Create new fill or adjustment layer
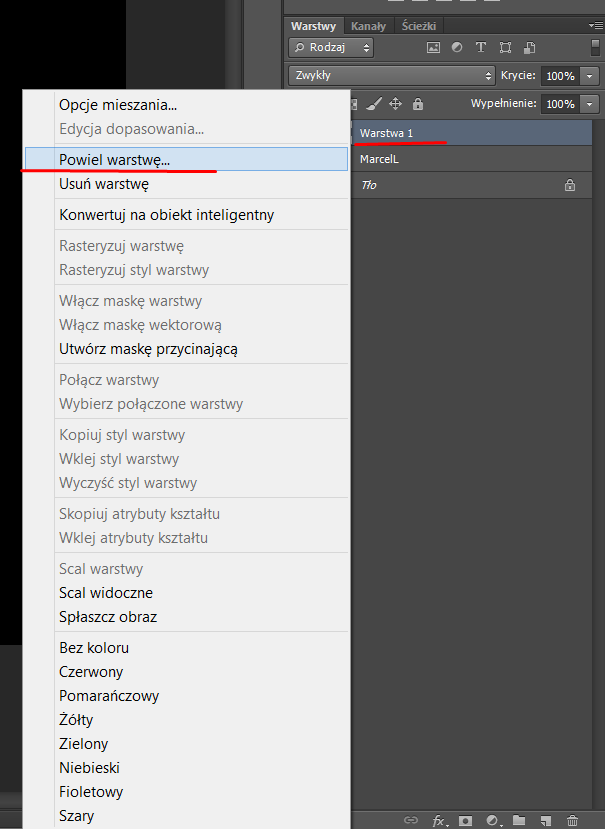605x829 pixels. click(x=493, y=821)
